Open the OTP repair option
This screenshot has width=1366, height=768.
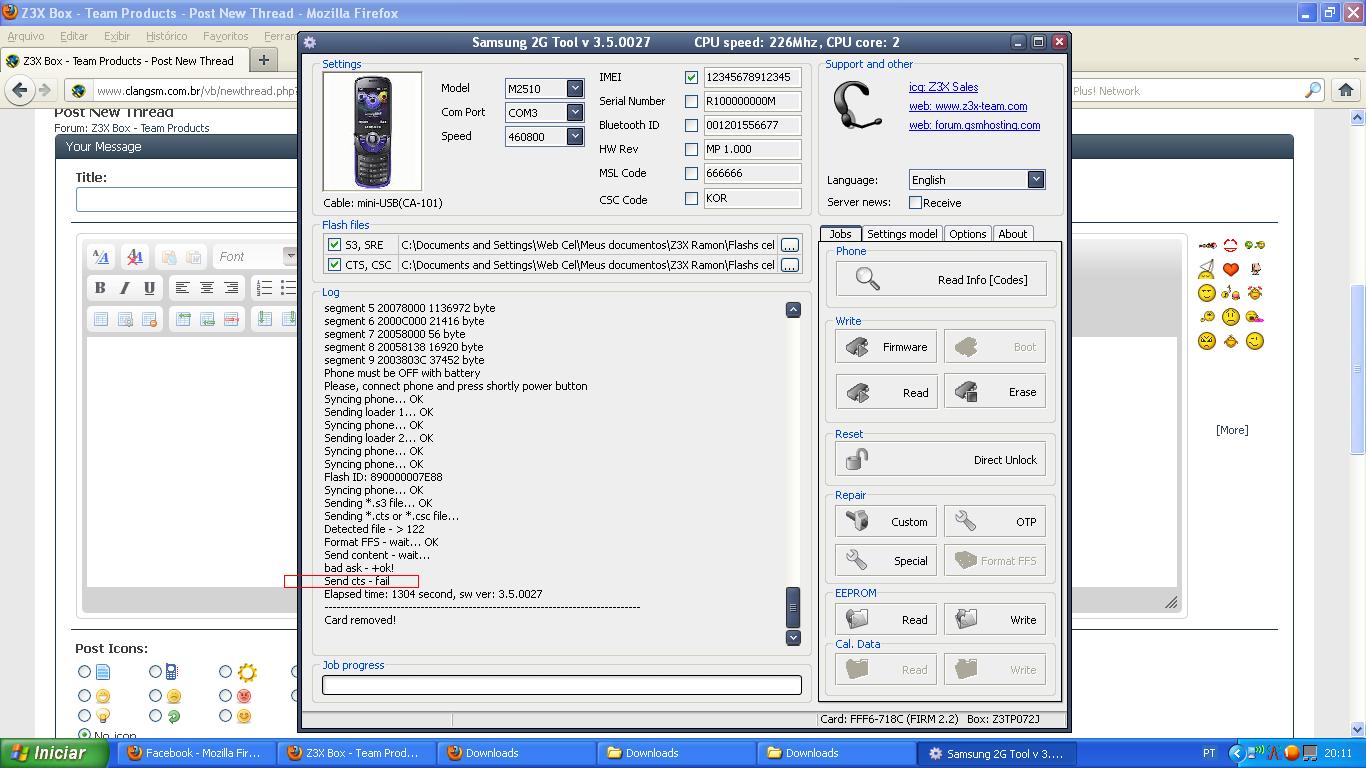point(995,522)
